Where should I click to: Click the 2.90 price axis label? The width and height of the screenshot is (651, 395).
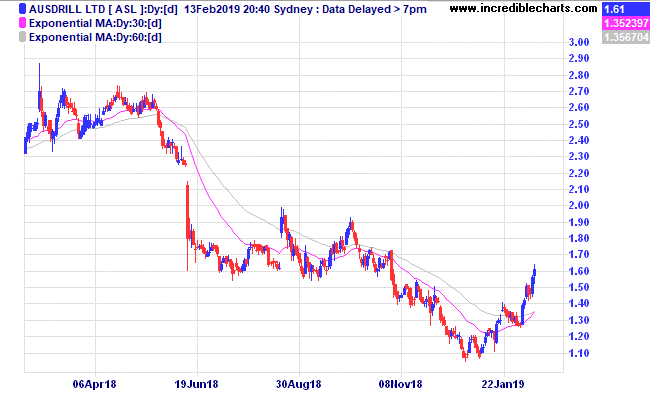click(x=579, y=58)
